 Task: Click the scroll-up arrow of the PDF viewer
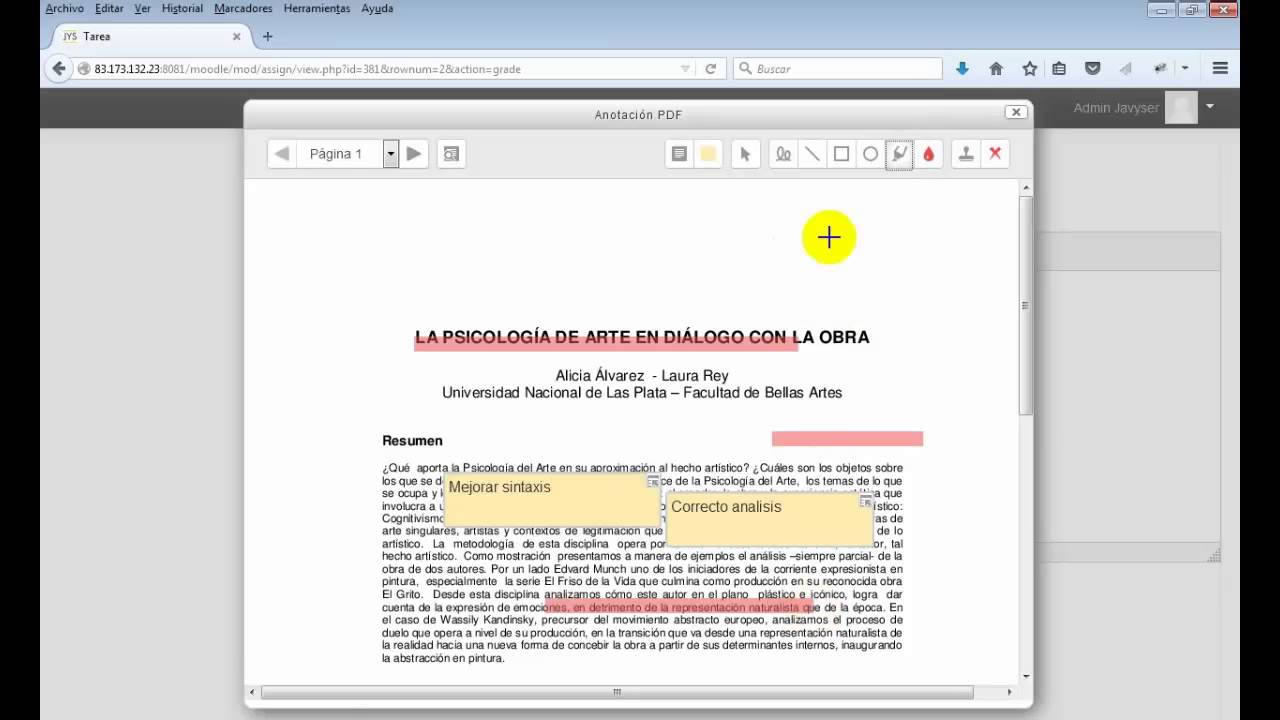(x=1025, y=188)
